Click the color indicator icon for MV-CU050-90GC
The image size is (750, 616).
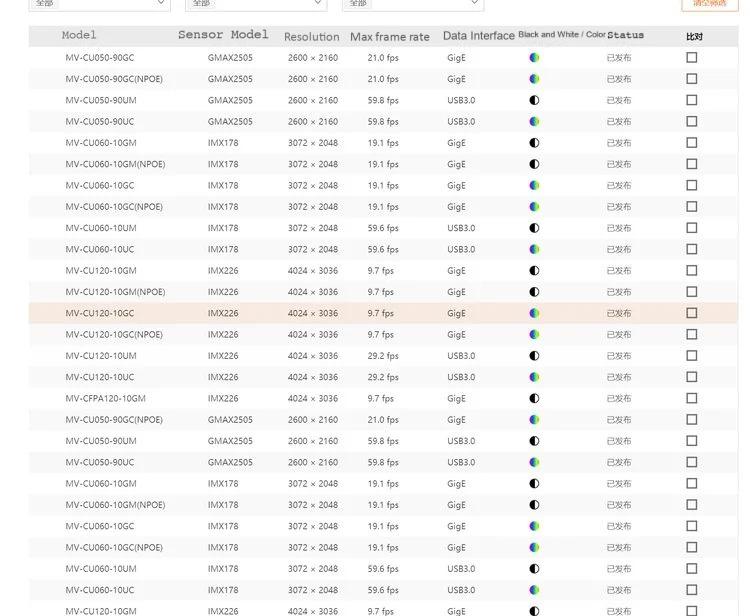pyautogui.click(x=534, y=58)
